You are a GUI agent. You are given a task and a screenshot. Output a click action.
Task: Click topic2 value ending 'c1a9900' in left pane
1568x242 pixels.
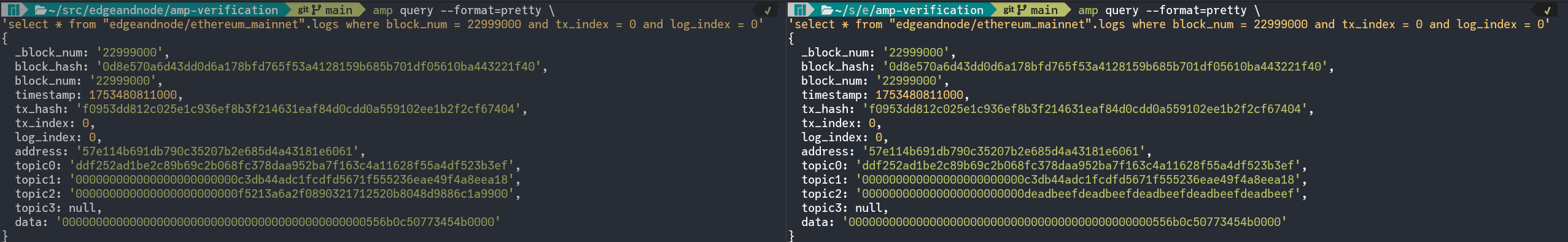pyautogui.click(x=292, y=194)
